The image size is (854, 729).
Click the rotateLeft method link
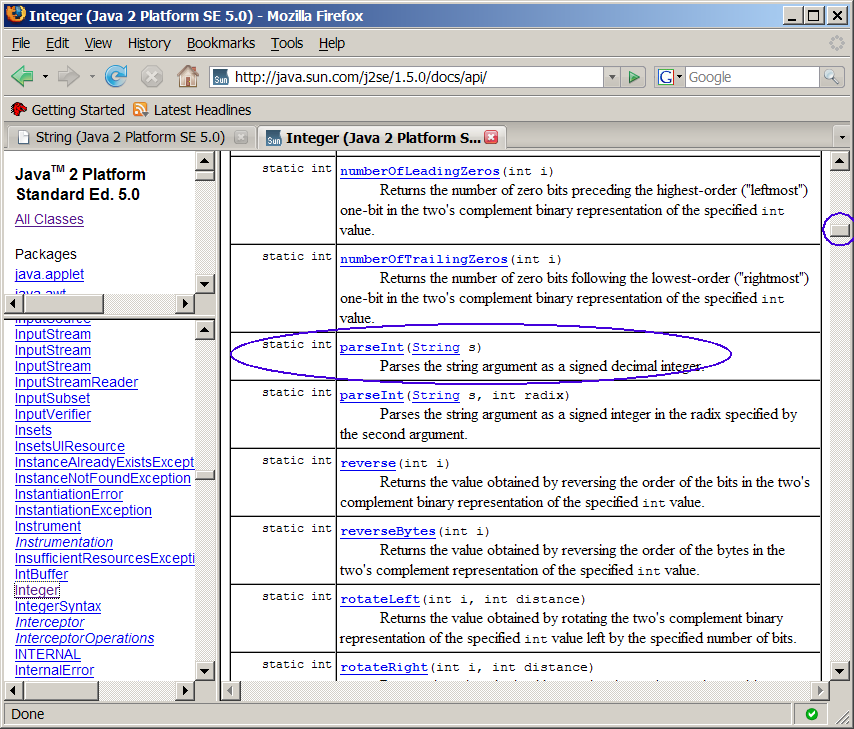[380, 600]
